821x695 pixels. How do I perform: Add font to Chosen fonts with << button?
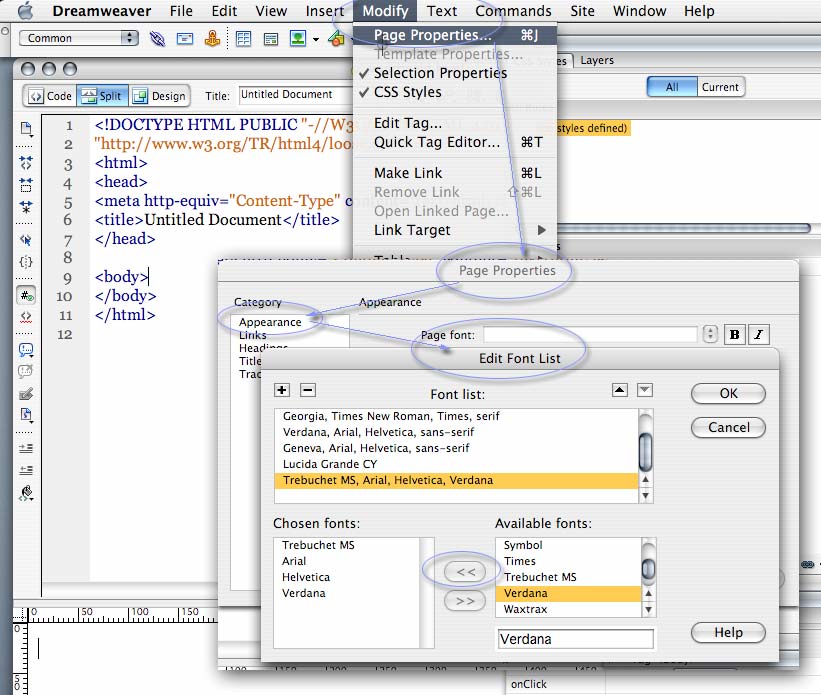[465, 572]
